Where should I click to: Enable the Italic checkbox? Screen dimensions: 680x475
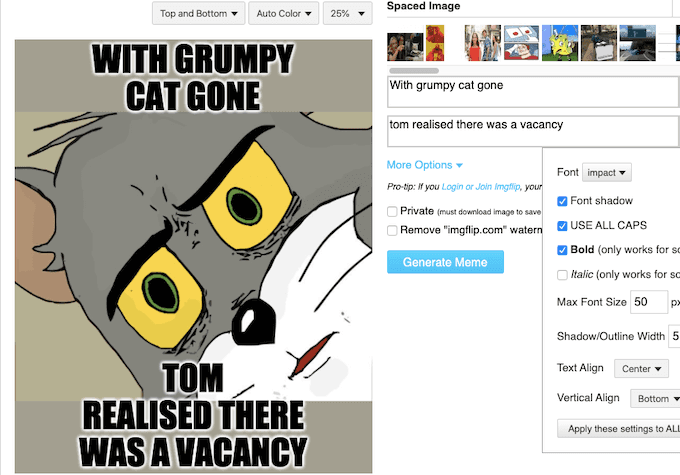[x=562, y=275]
